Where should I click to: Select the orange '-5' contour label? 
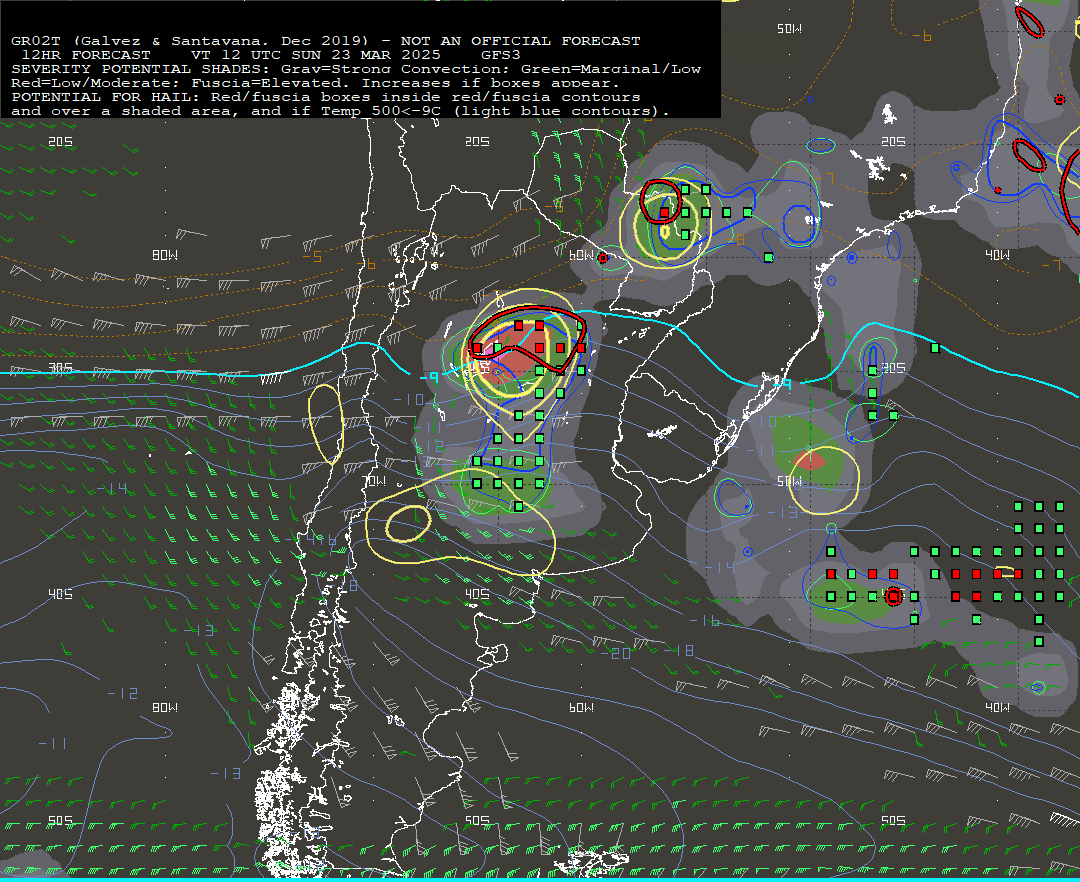(312, 257)
